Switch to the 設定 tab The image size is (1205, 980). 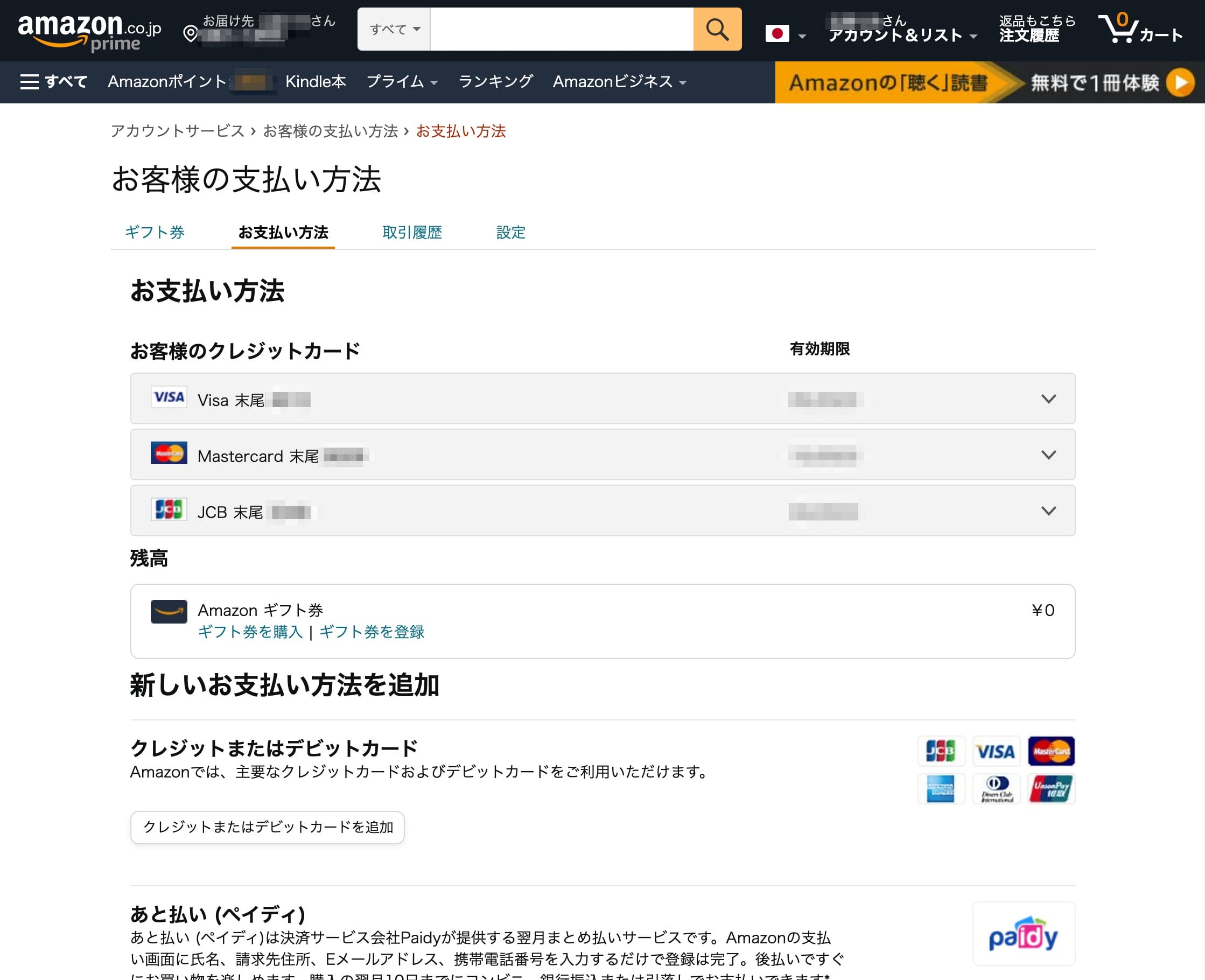(x=511, y=232)
